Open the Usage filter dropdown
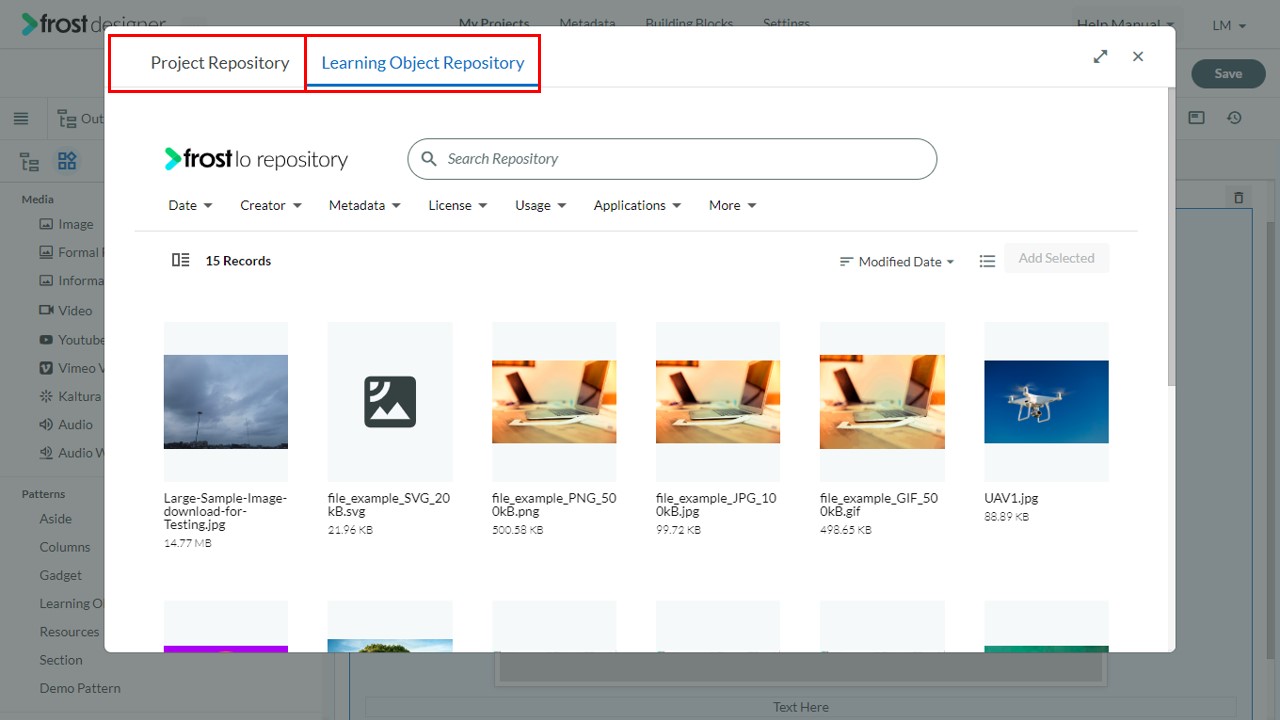Image resolution: width=1280 pixels, height=720 pixels. coord(540,205)
